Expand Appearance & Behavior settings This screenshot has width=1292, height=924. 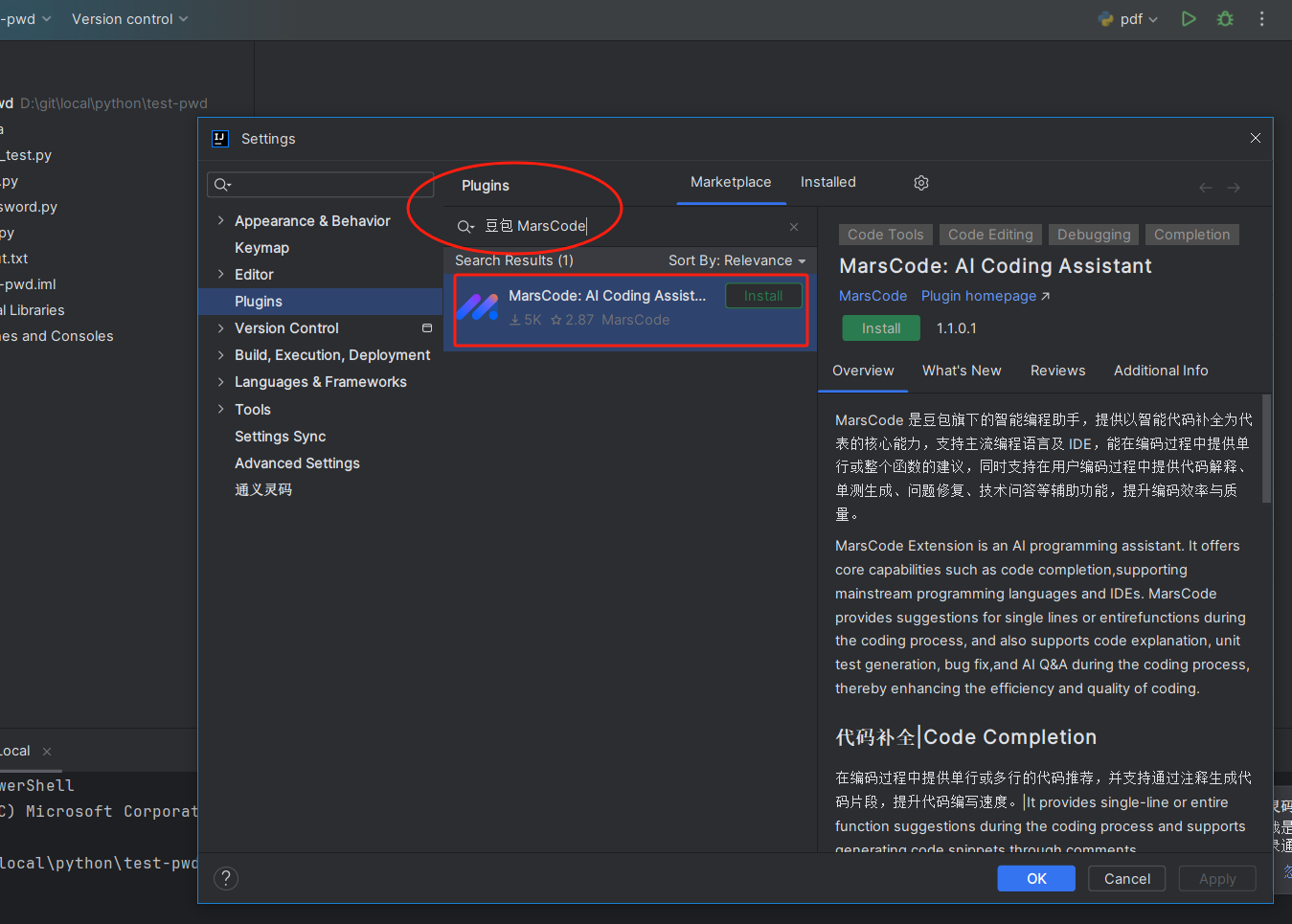point(219,220)
